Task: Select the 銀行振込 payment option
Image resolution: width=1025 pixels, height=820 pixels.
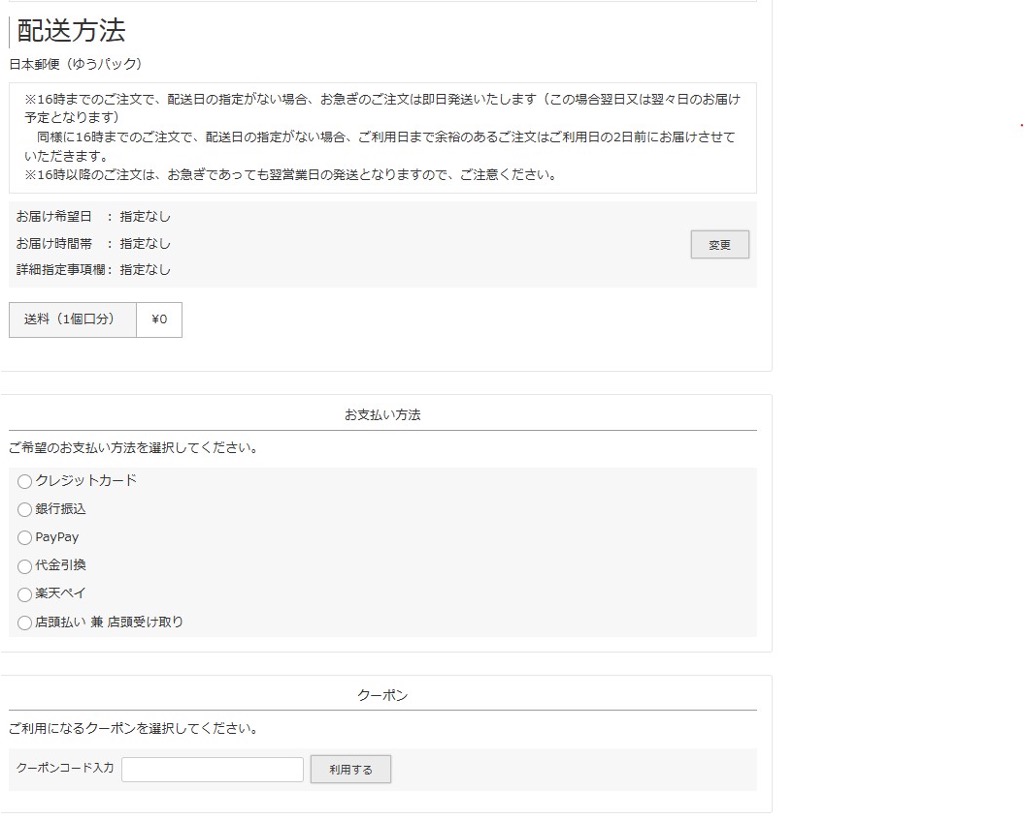Action: click(x=24, y=510)
